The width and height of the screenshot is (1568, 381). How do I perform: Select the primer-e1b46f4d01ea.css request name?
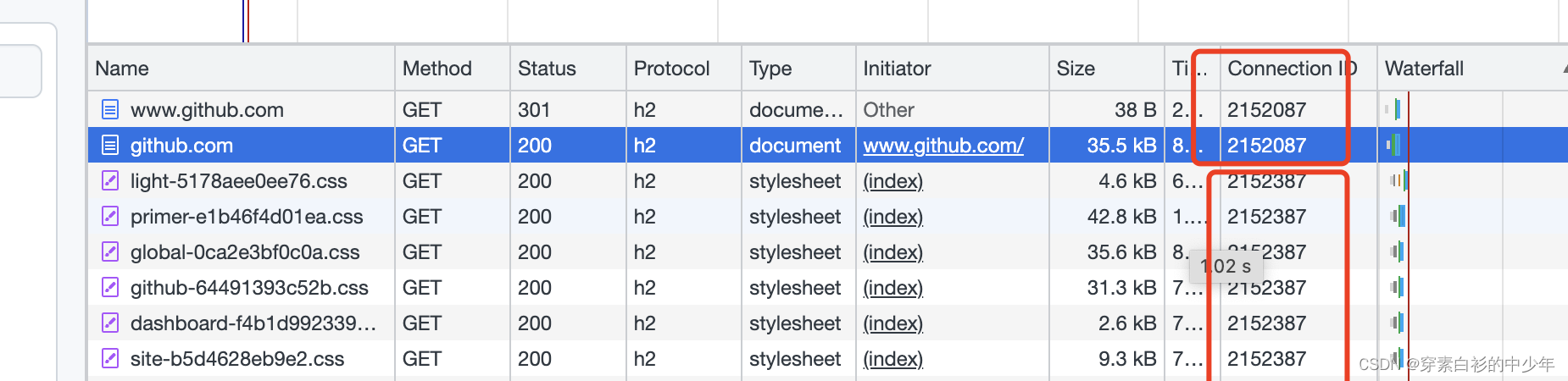(247, 217)
